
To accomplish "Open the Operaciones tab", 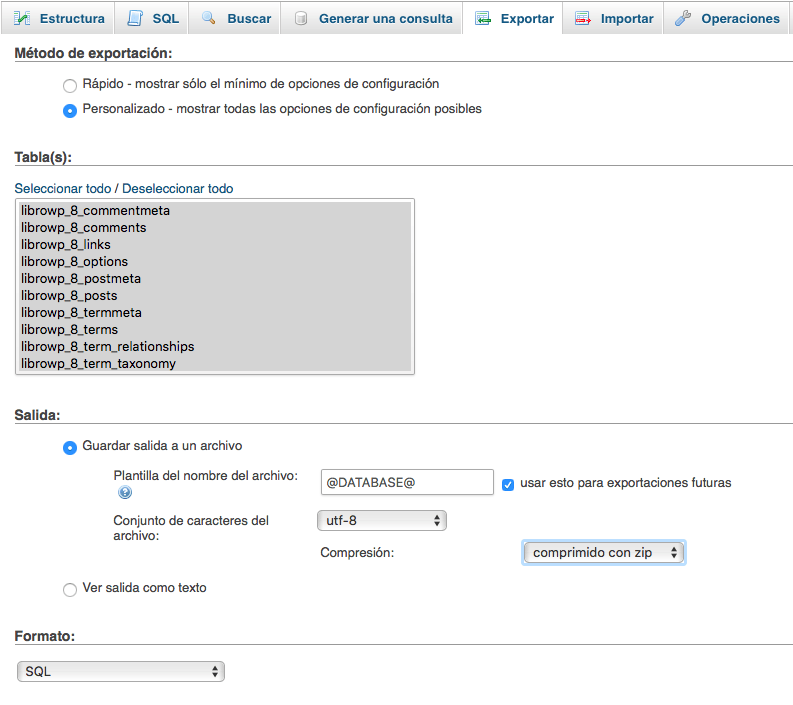I will pyautogui.click(x=739, y=18).
